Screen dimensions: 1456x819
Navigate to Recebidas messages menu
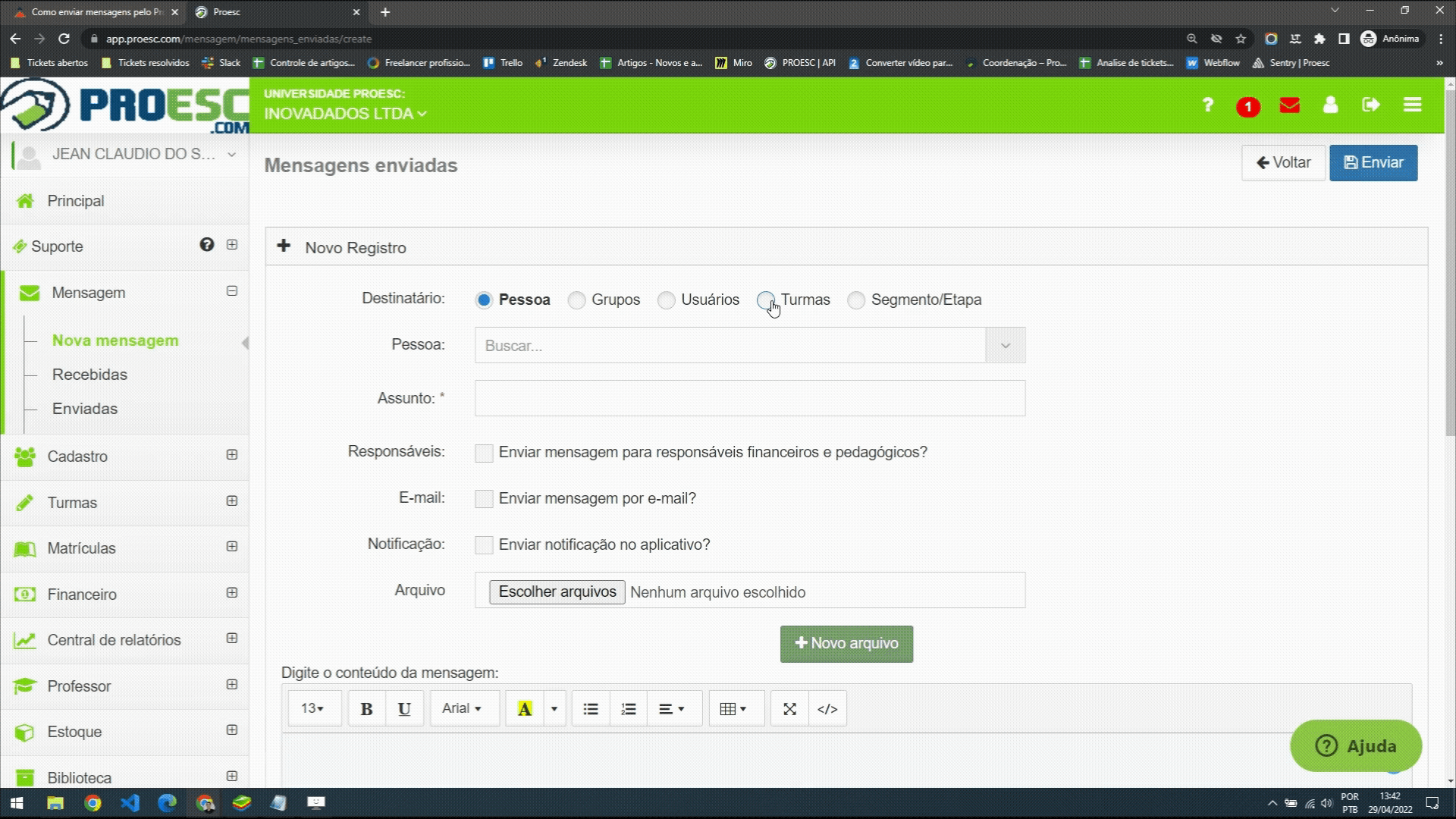(x=89, y=374)
